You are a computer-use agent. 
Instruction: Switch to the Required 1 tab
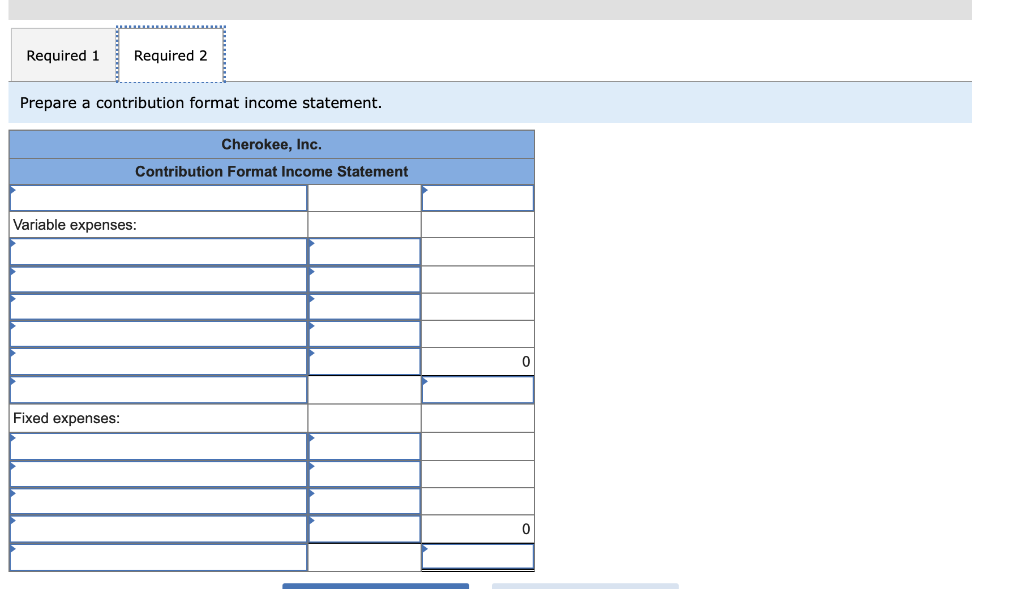click(x=61, y=55)
